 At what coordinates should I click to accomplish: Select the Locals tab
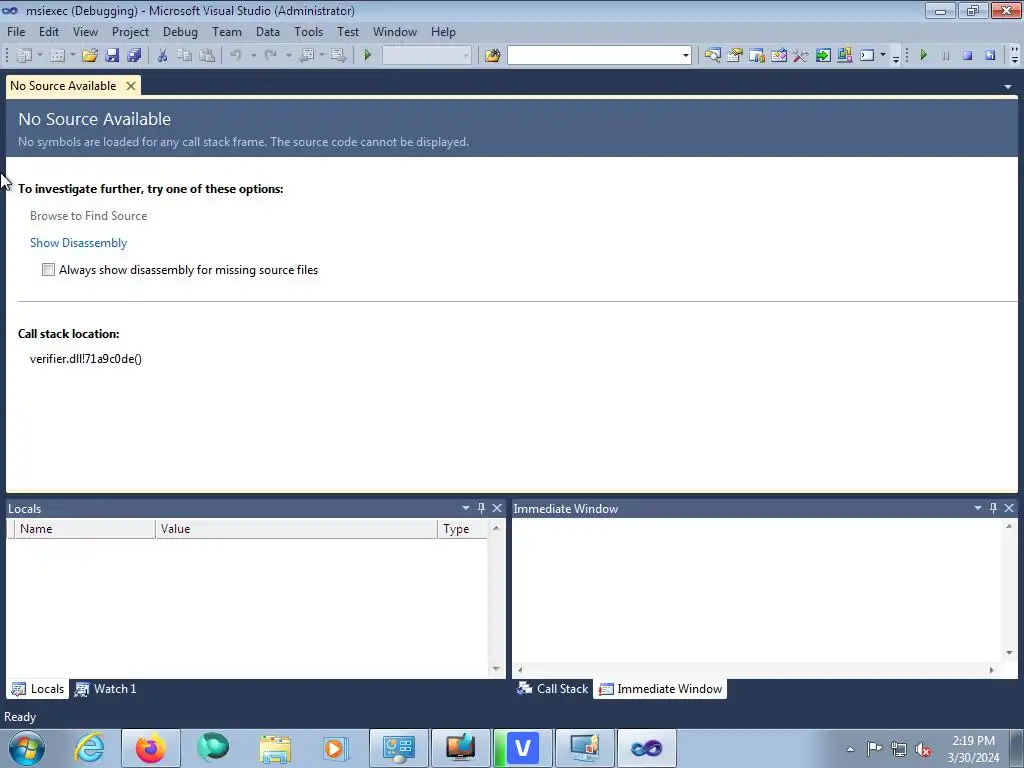[x=39, y=689]
